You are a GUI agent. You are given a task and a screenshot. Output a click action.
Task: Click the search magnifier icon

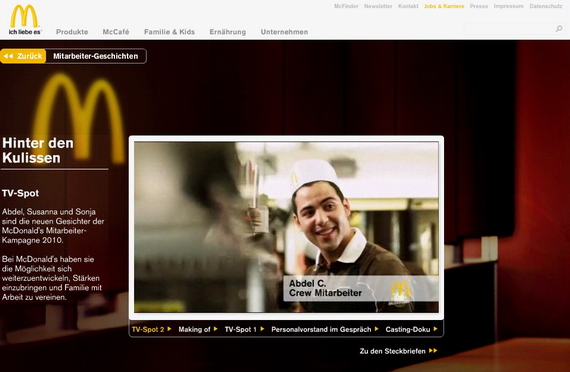(x=559, y=28)
